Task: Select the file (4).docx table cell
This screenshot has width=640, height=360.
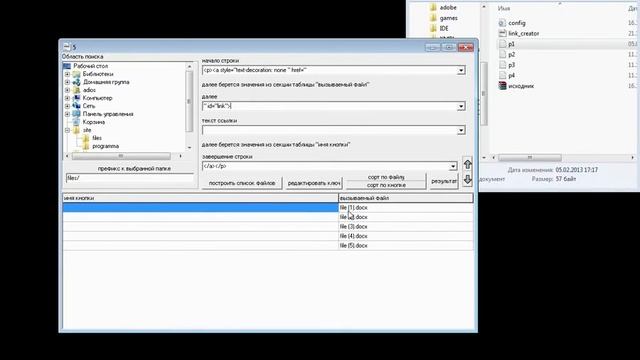Action: click(406, 236)
